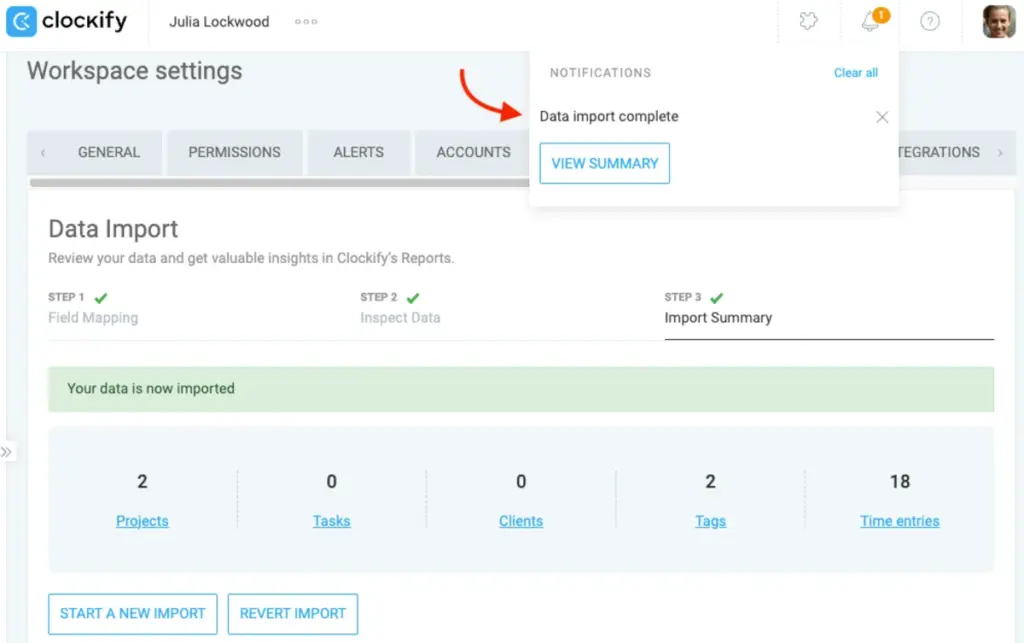
Task: Open the help question mark icon
Action: tap(929, 22)
